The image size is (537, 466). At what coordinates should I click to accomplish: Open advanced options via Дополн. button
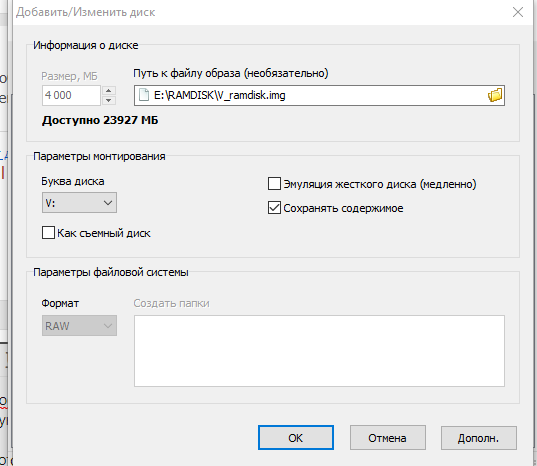click(x=479, y=438)
